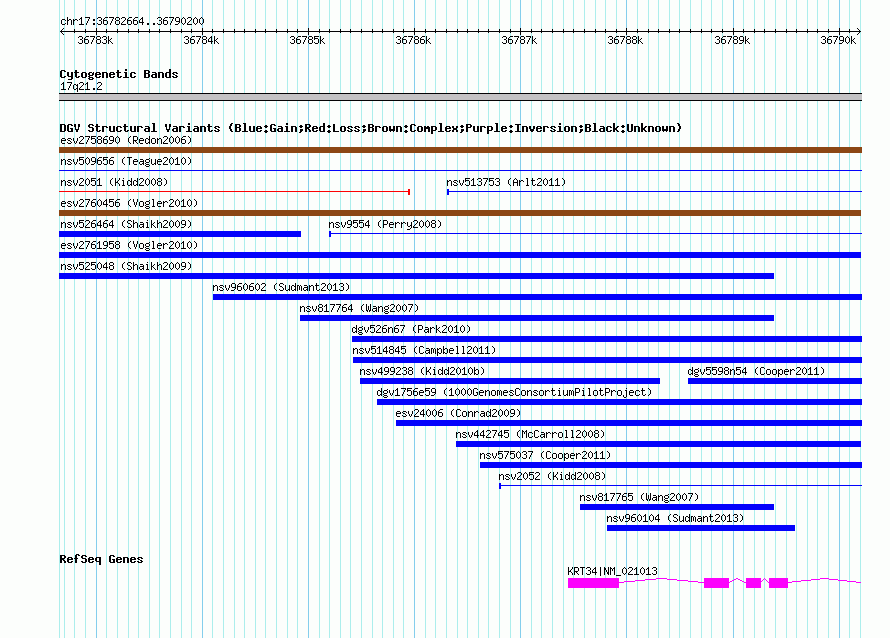The width and height of the screenshot is (890, 638).
Task: Click the DGV Structural Variants track title
Action: coord(370,128)
